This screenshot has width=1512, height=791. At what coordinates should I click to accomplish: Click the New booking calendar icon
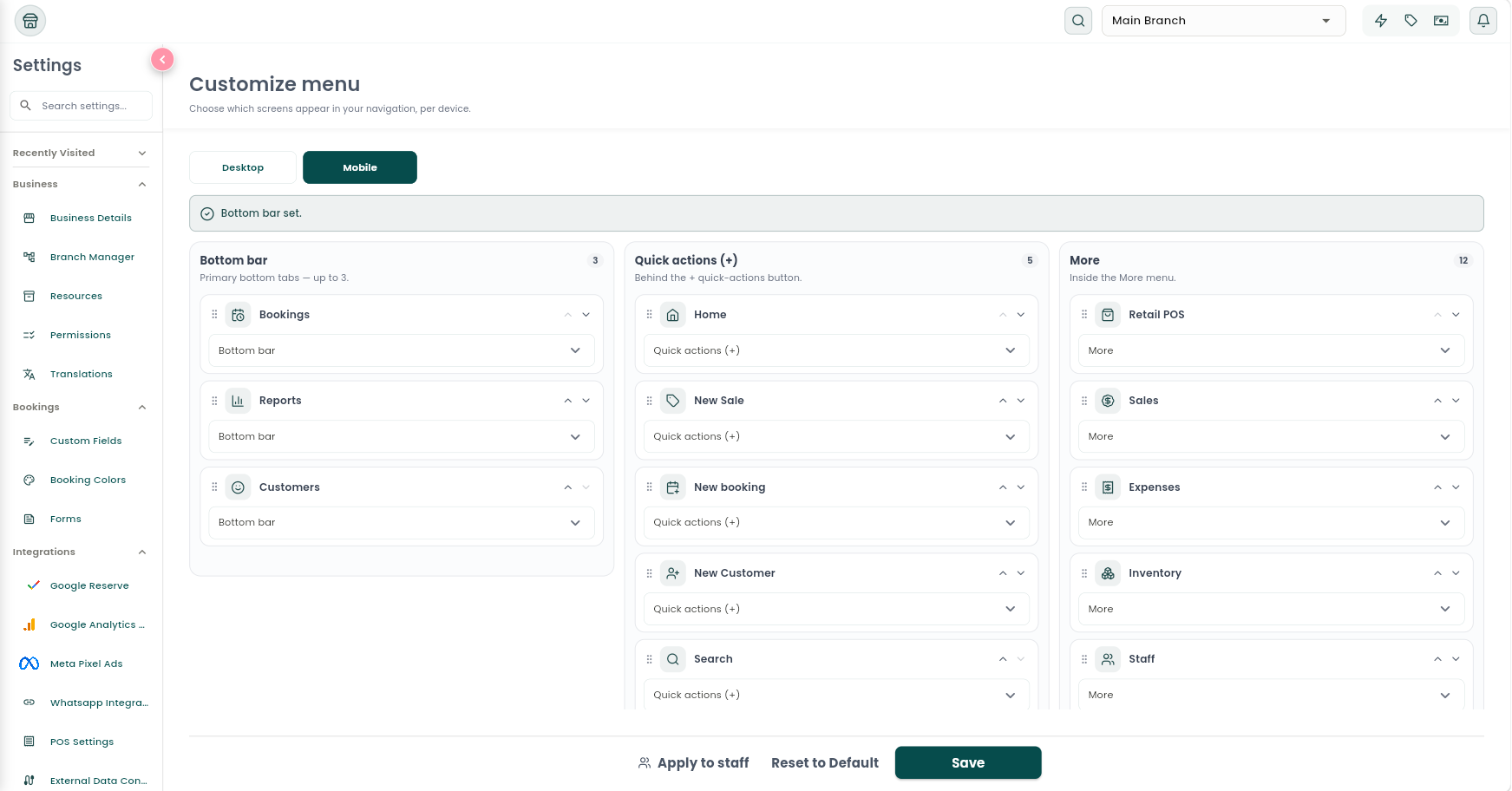pyautogui.click(x=673, y=487)
